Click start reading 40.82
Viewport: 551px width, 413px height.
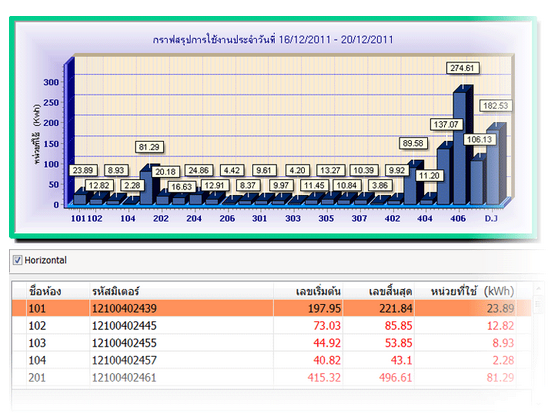[x=327, y=360]
